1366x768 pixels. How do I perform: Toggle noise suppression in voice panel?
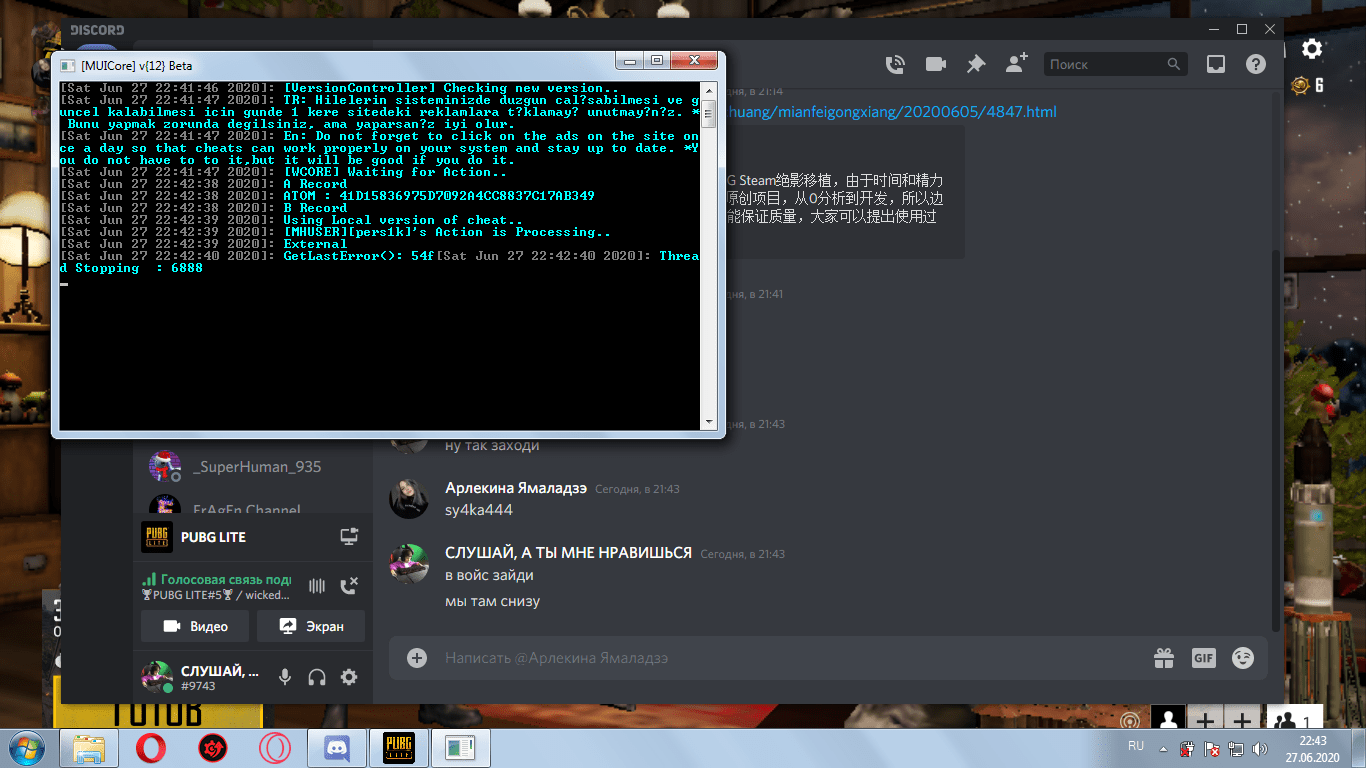[317, 587]
